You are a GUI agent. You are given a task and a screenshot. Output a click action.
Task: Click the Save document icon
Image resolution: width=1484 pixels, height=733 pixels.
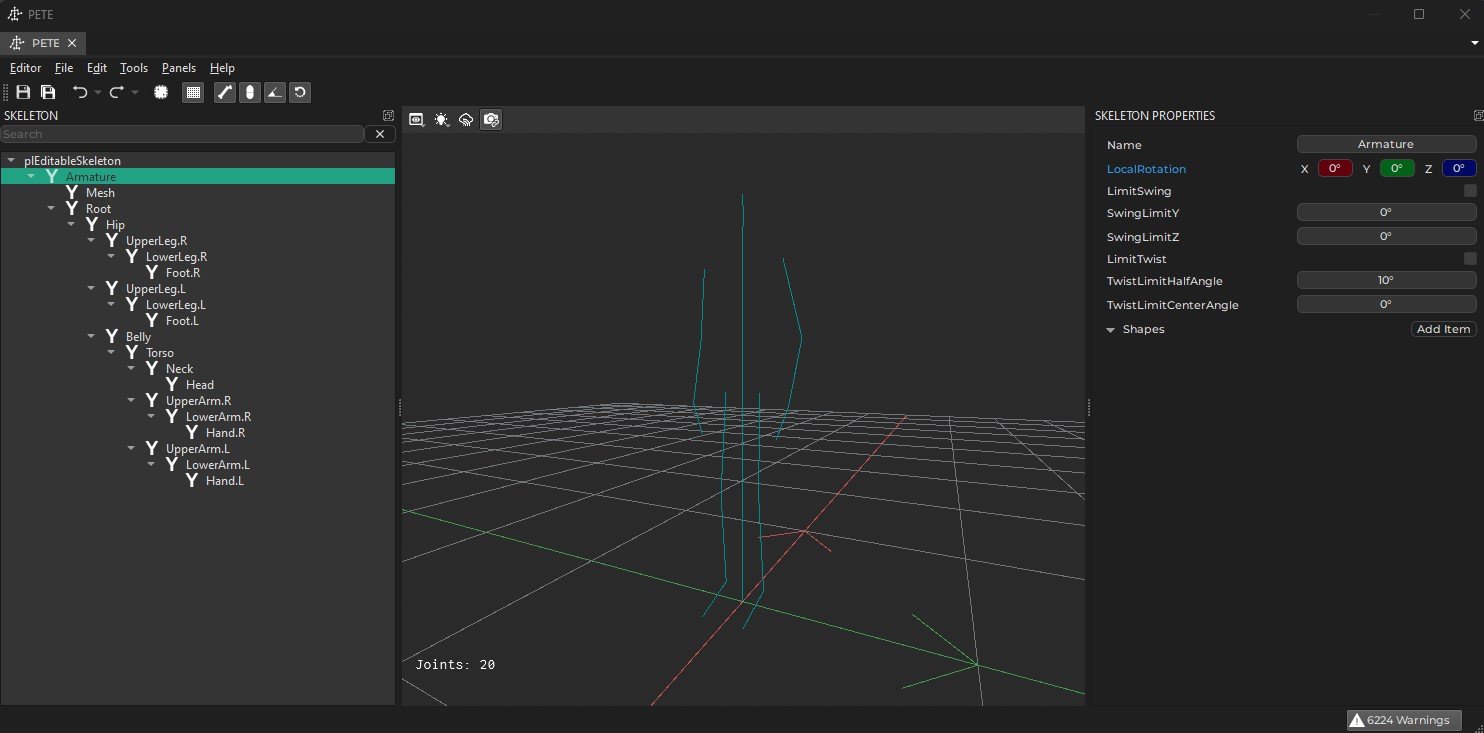coord(23,92)
